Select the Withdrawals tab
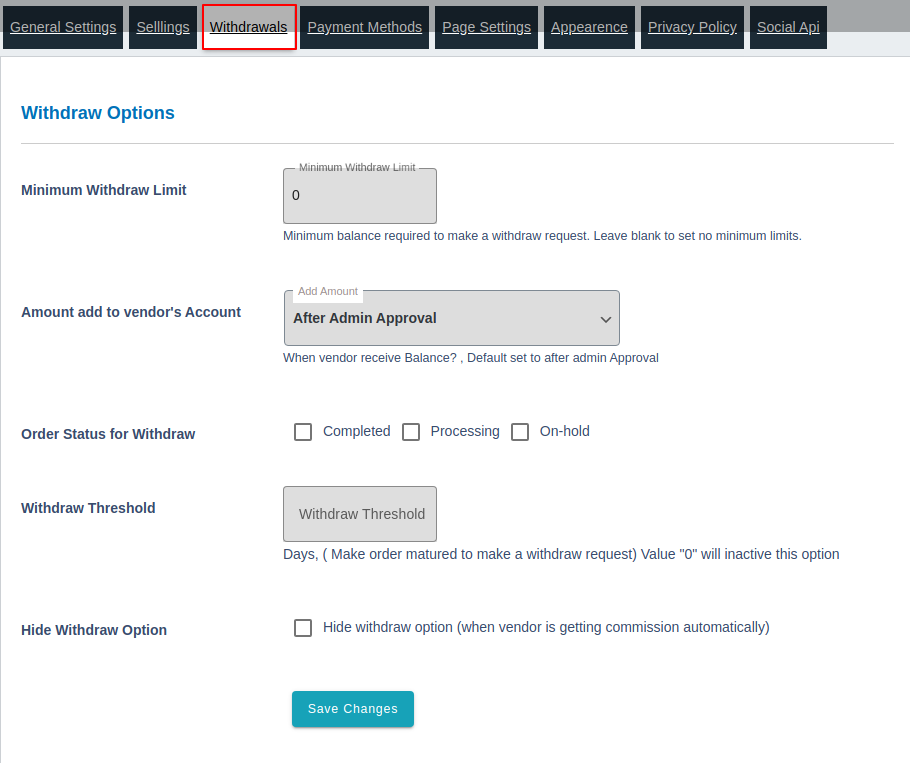 coord(248,27)
